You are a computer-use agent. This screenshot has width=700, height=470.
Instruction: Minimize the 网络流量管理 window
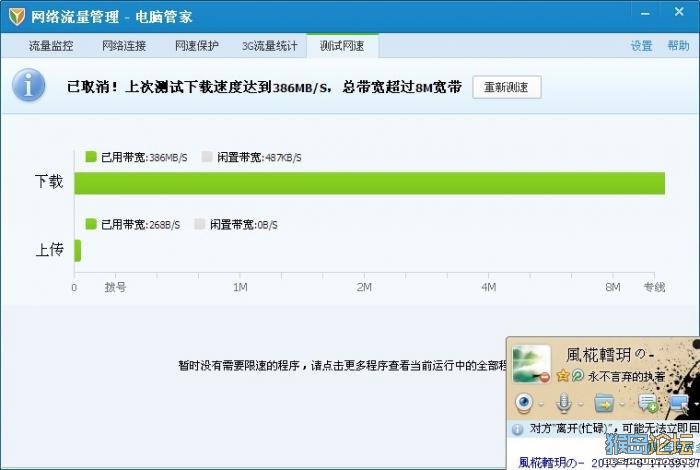point(645,14)
